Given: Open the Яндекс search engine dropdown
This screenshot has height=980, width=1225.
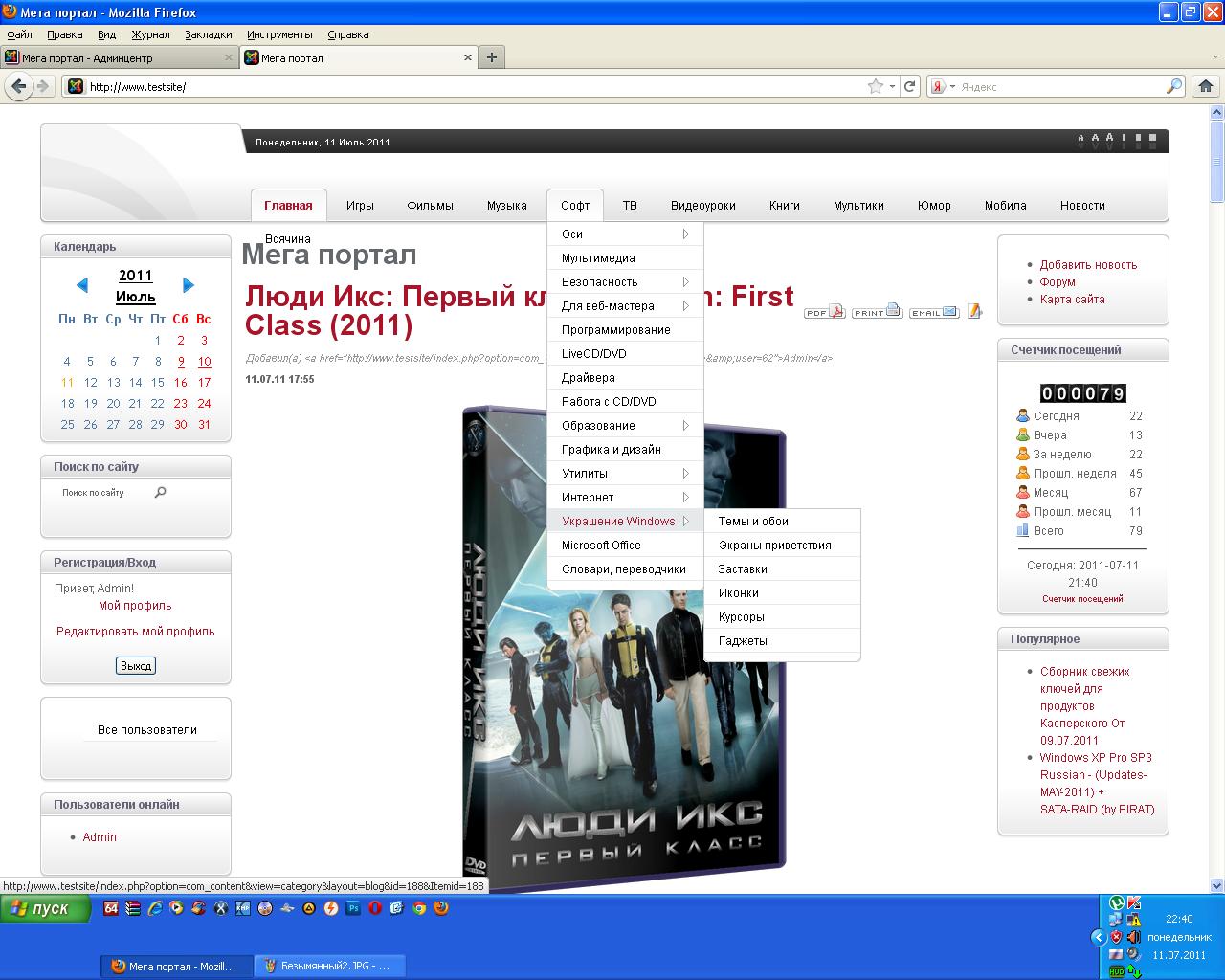Looking at the screenshot, I should click(x=941, y=86).
